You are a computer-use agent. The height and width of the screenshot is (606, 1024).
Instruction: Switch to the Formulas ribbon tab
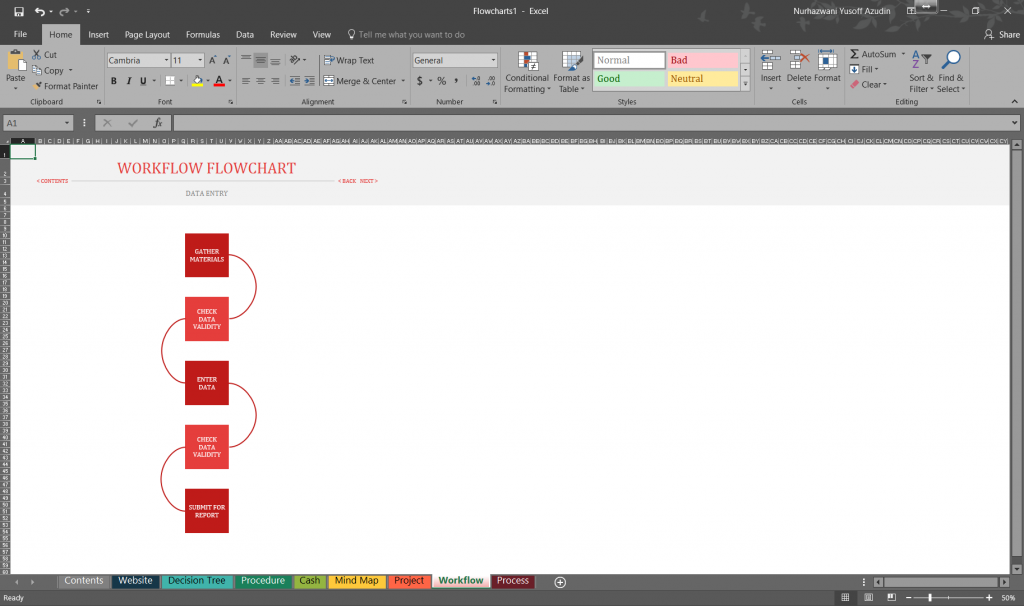(x=203, y=33)
